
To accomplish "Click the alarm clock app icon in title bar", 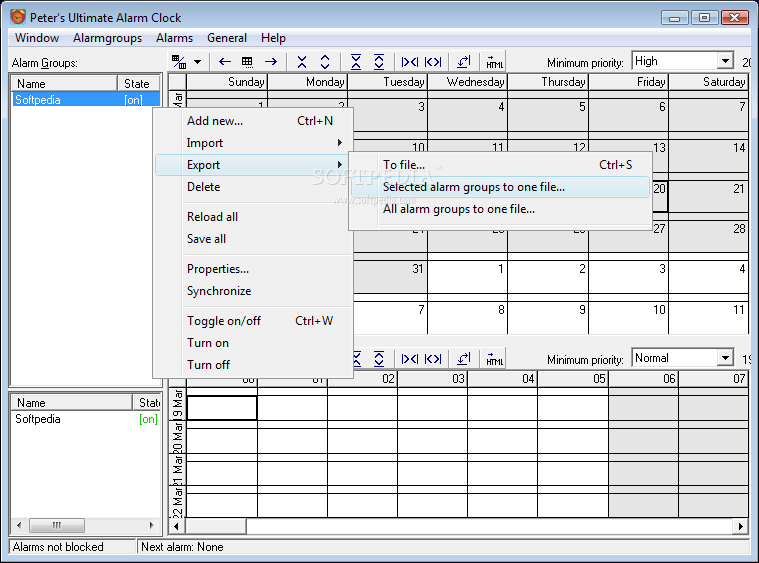I will [x=18, y=17].
